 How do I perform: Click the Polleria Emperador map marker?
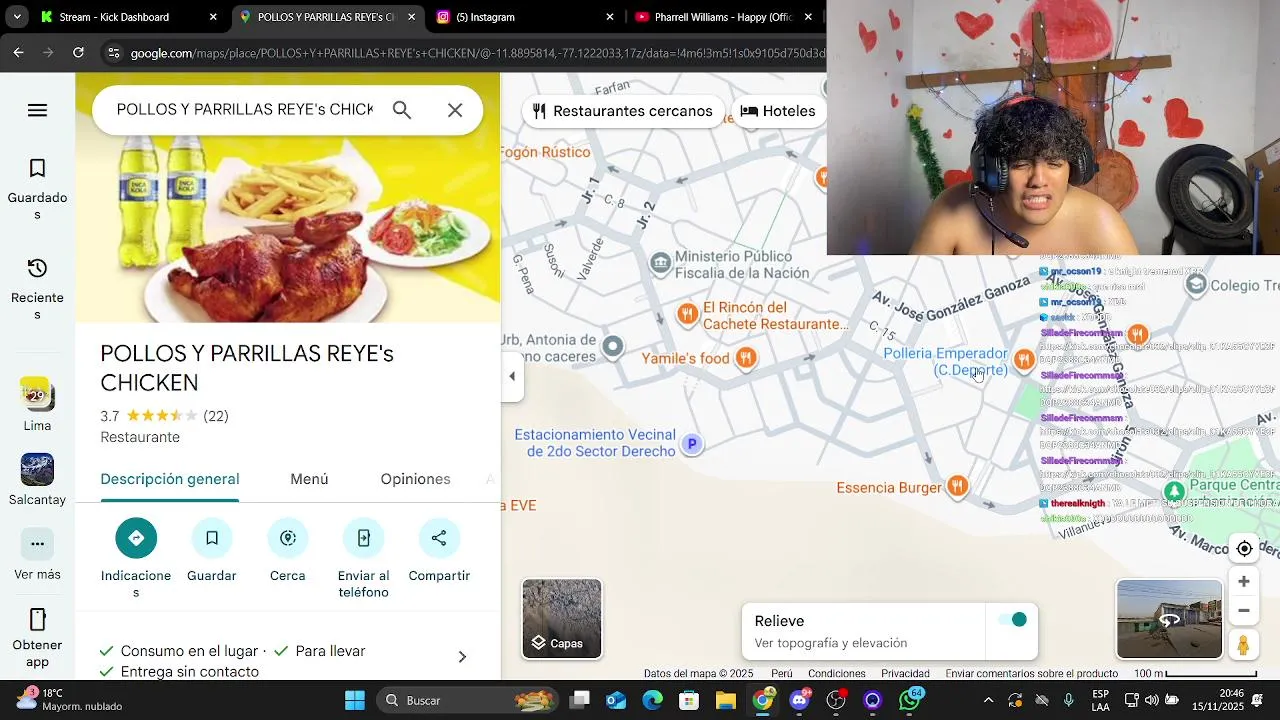pyautogui.click(x=1023, y=360)
